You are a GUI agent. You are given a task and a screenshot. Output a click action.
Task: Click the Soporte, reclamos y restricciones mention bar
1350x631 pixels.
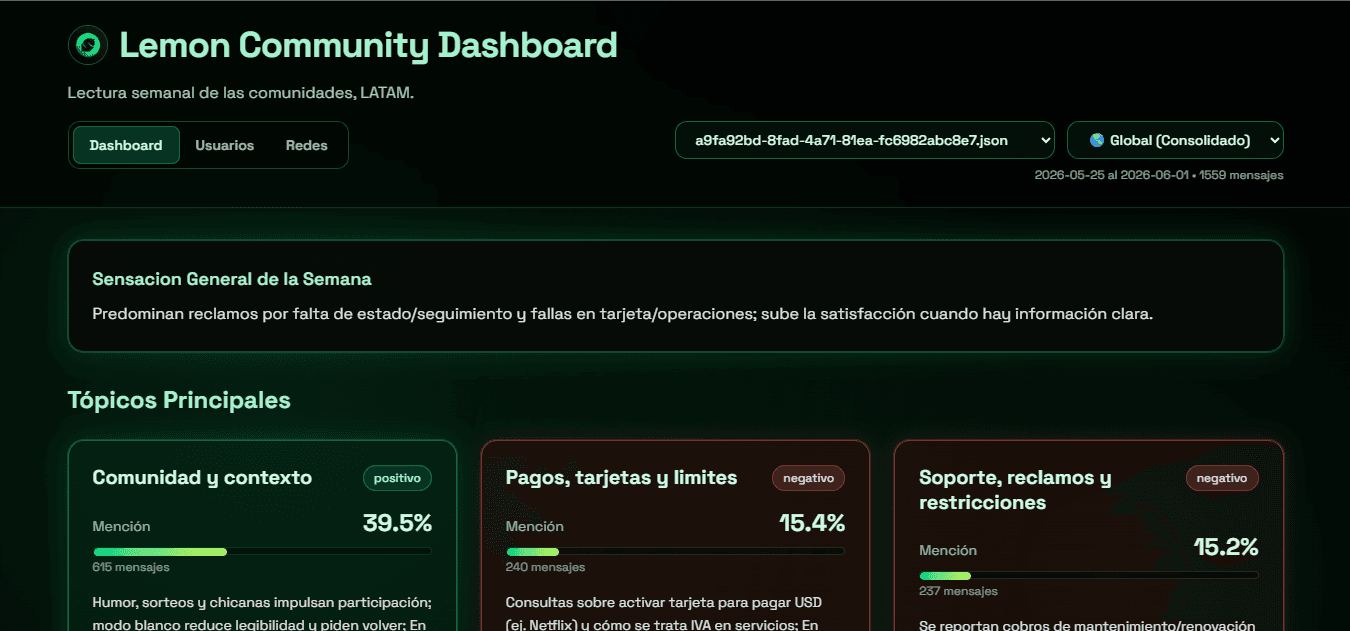click(x=1089, y=575)
